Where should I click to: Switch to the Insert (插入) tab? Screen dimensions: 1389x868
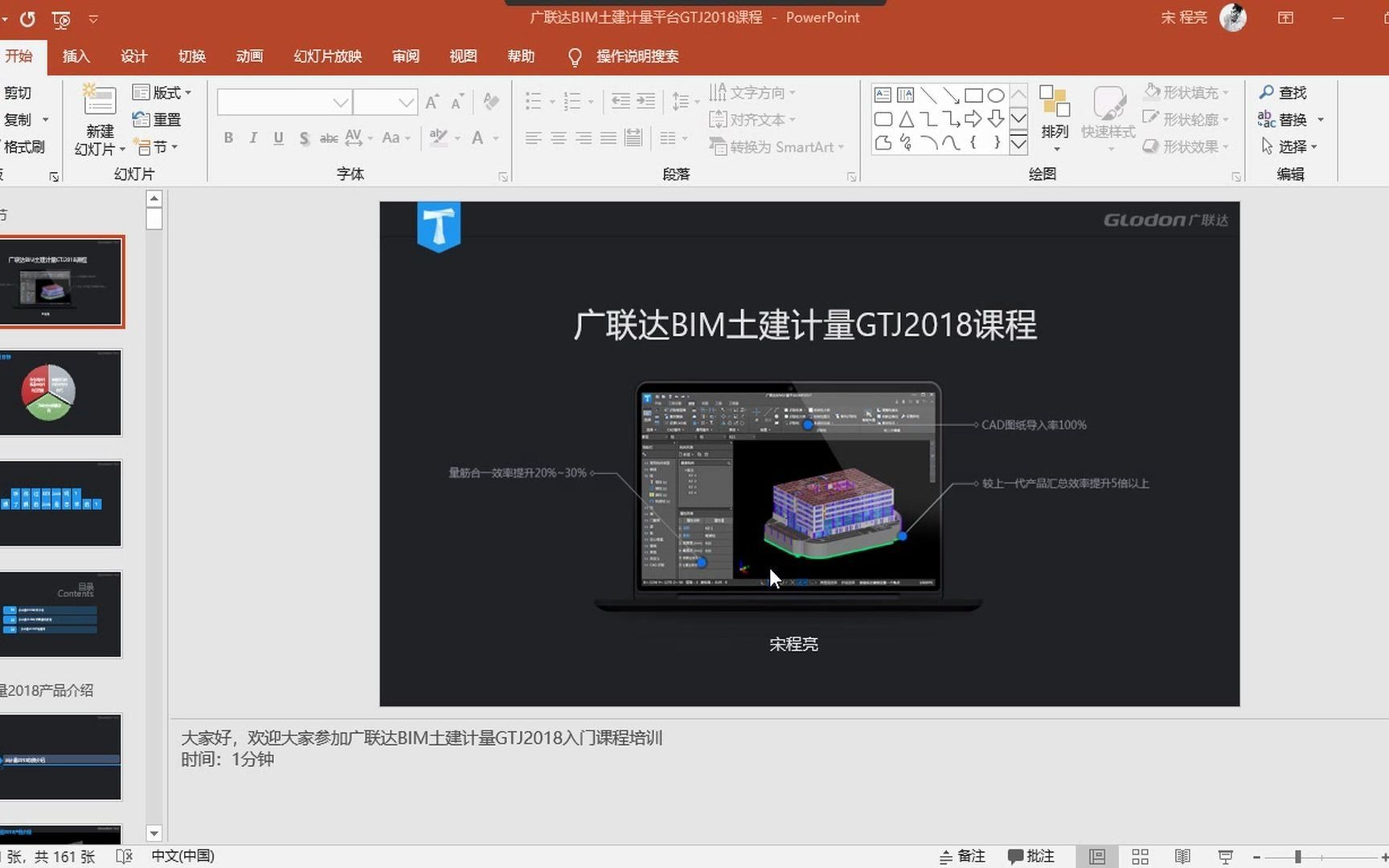click(x=76, y=56)
